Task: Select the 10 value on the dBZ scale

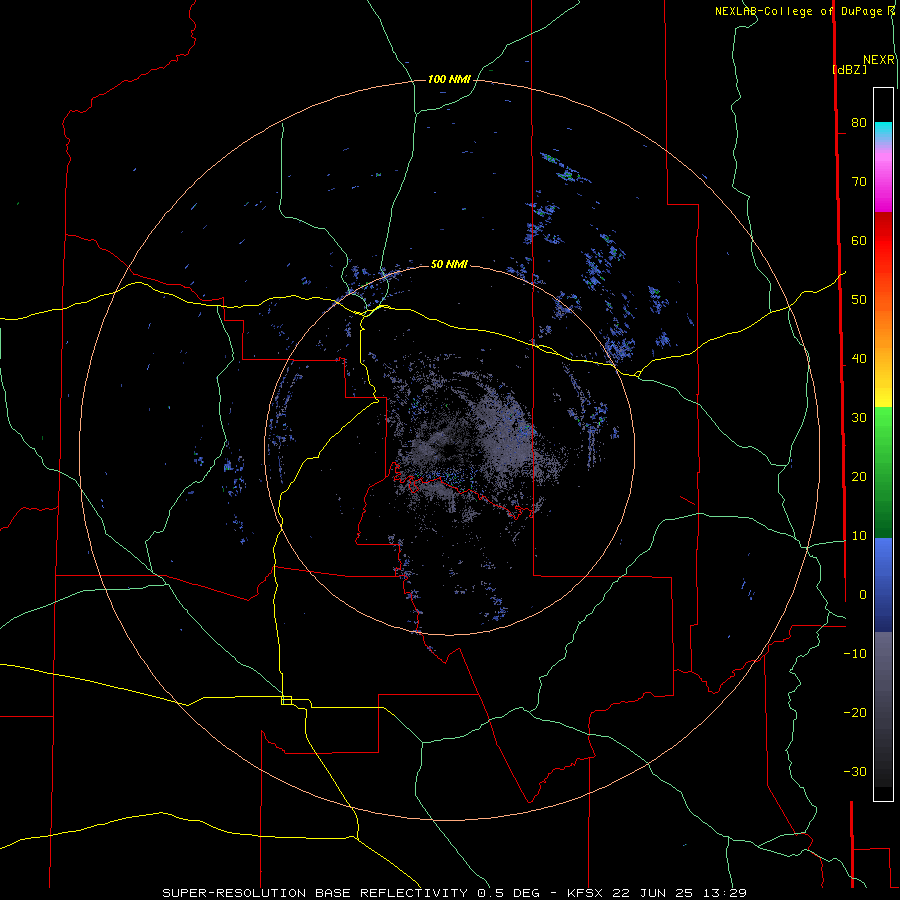Action: (x=859, y=536)
